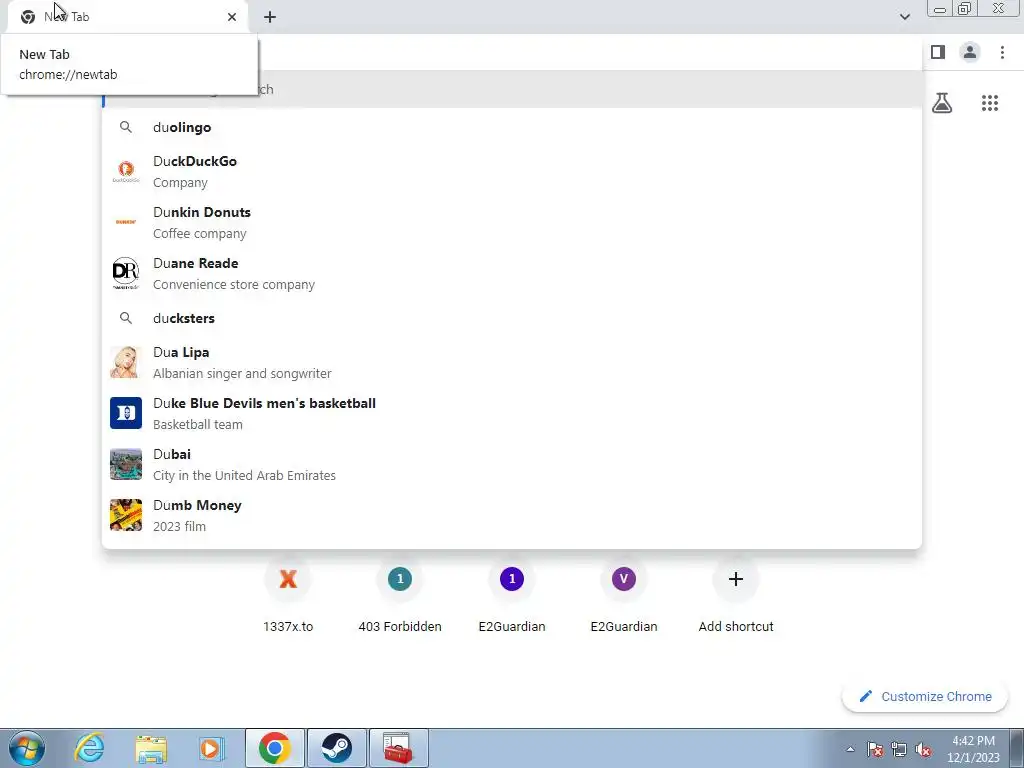The width and height of the screenshot is (1024, 768).
Task: Open the E2Guardian shortcut with blue 1 icon
Action: point(512,594)
